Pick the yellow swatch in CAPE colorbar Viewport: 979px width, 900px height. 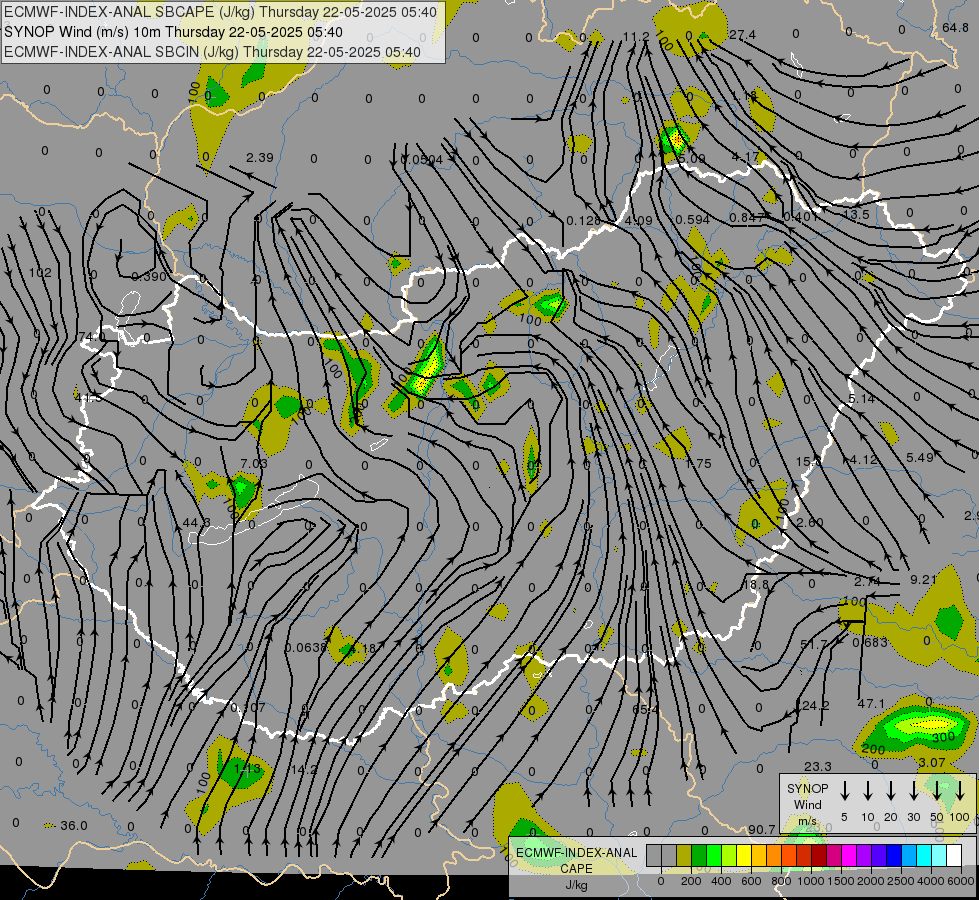point(744,856)
